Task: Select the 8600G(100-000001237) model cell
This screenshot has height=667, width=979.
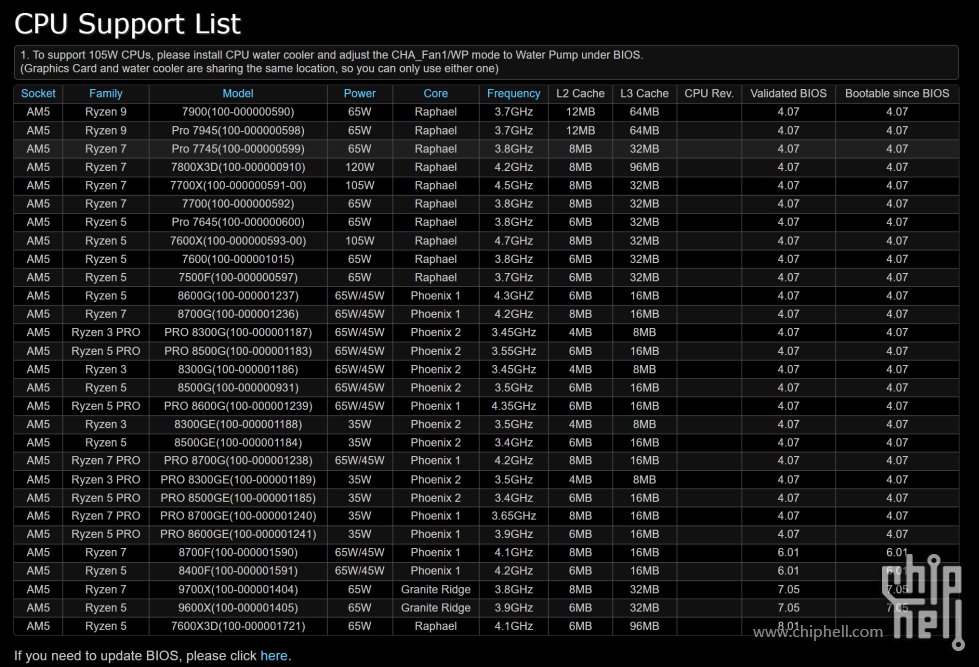Action: point(238,295)
